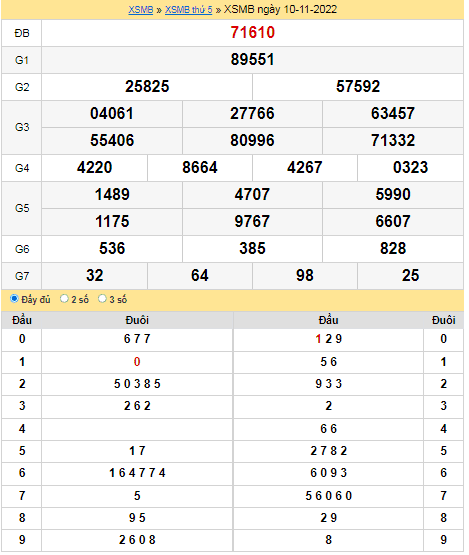This screenshot has height=555, width=469.
Task: Click the special prize number 71610
Action: [252, 33]
